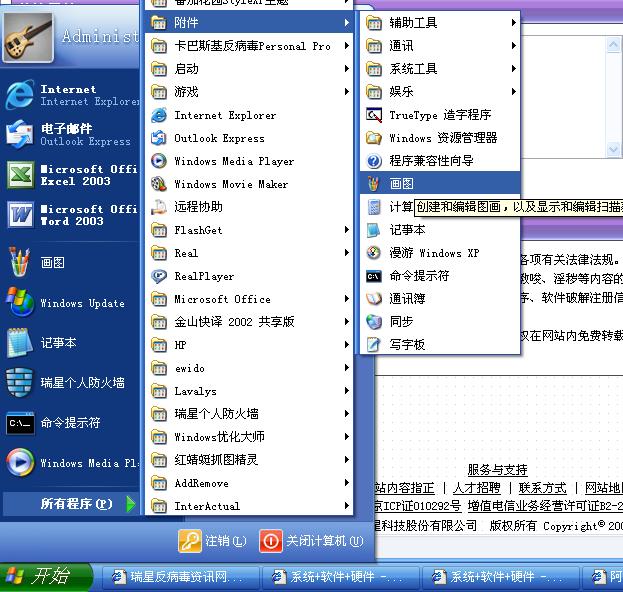Launch Microsoft Office Word 2003
Screen dimensions: 623x592
pyautogui.click(x=70, y=215)
